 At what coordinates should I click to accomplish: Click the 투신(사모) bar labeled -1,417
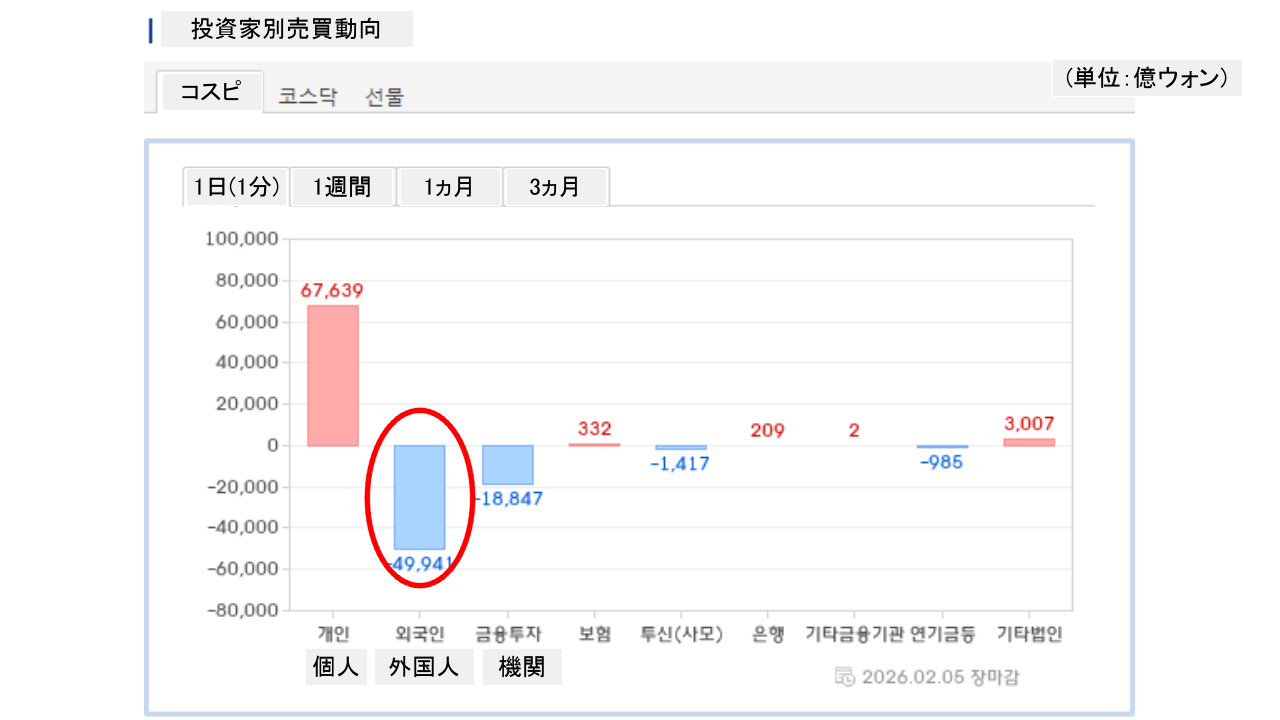pyautogui.click(x=681, y=447)
